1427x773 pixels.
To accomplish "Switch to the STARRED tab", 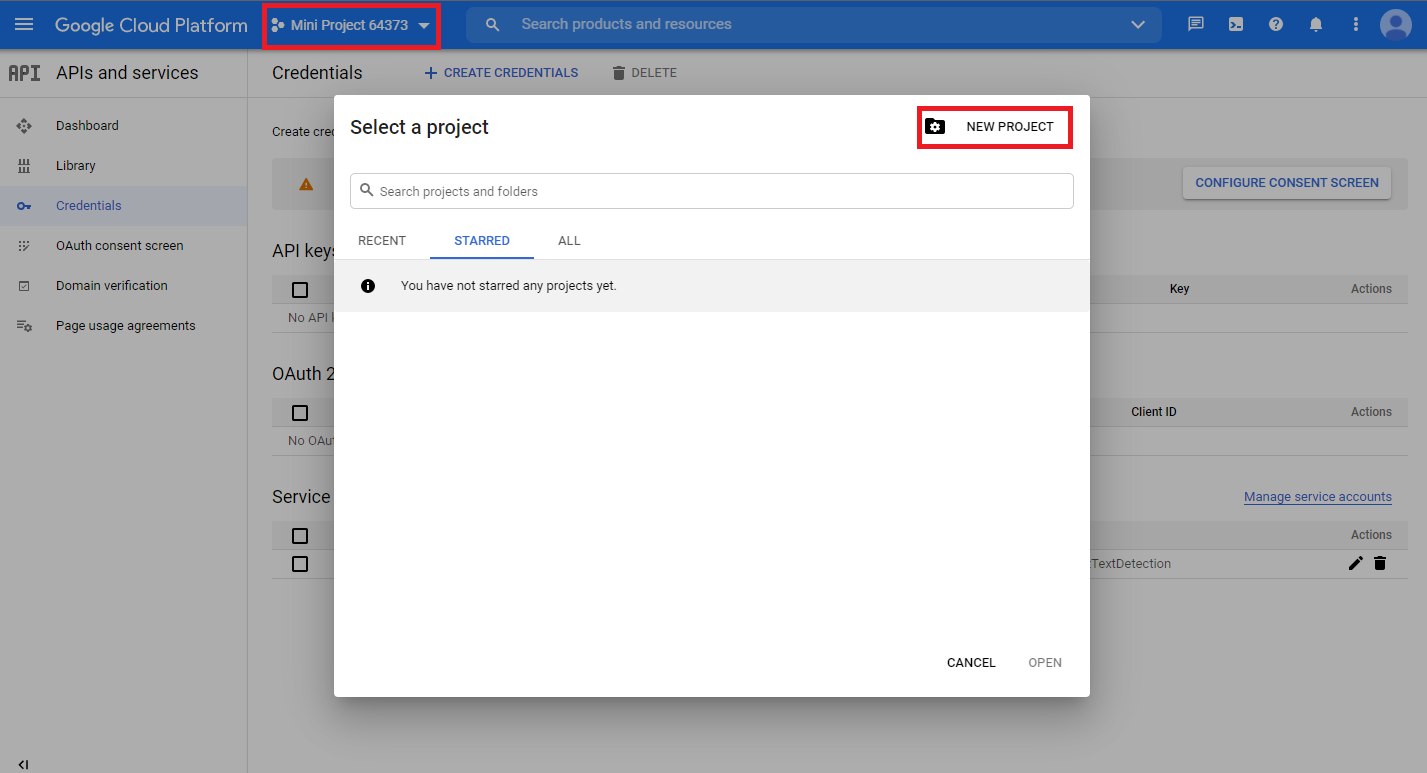I will [482, 241].
